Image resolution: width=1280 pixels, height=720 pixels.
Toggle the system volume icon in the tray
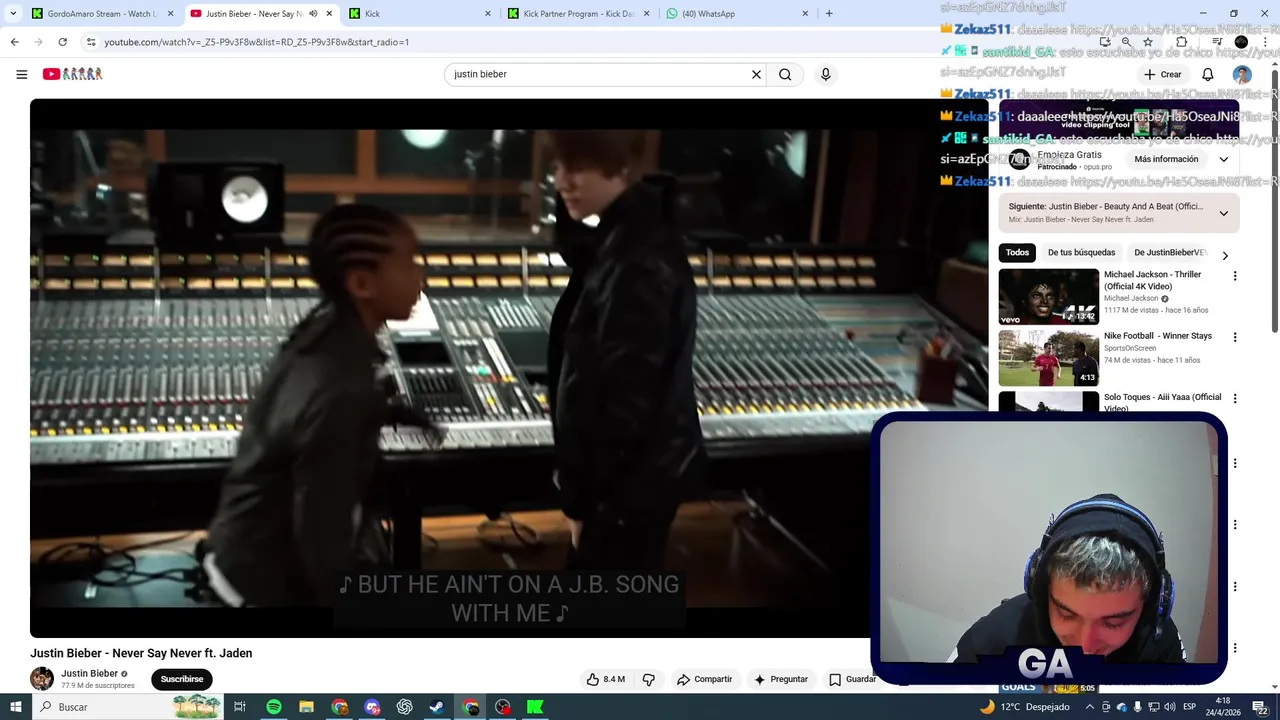click(1170, 707)
